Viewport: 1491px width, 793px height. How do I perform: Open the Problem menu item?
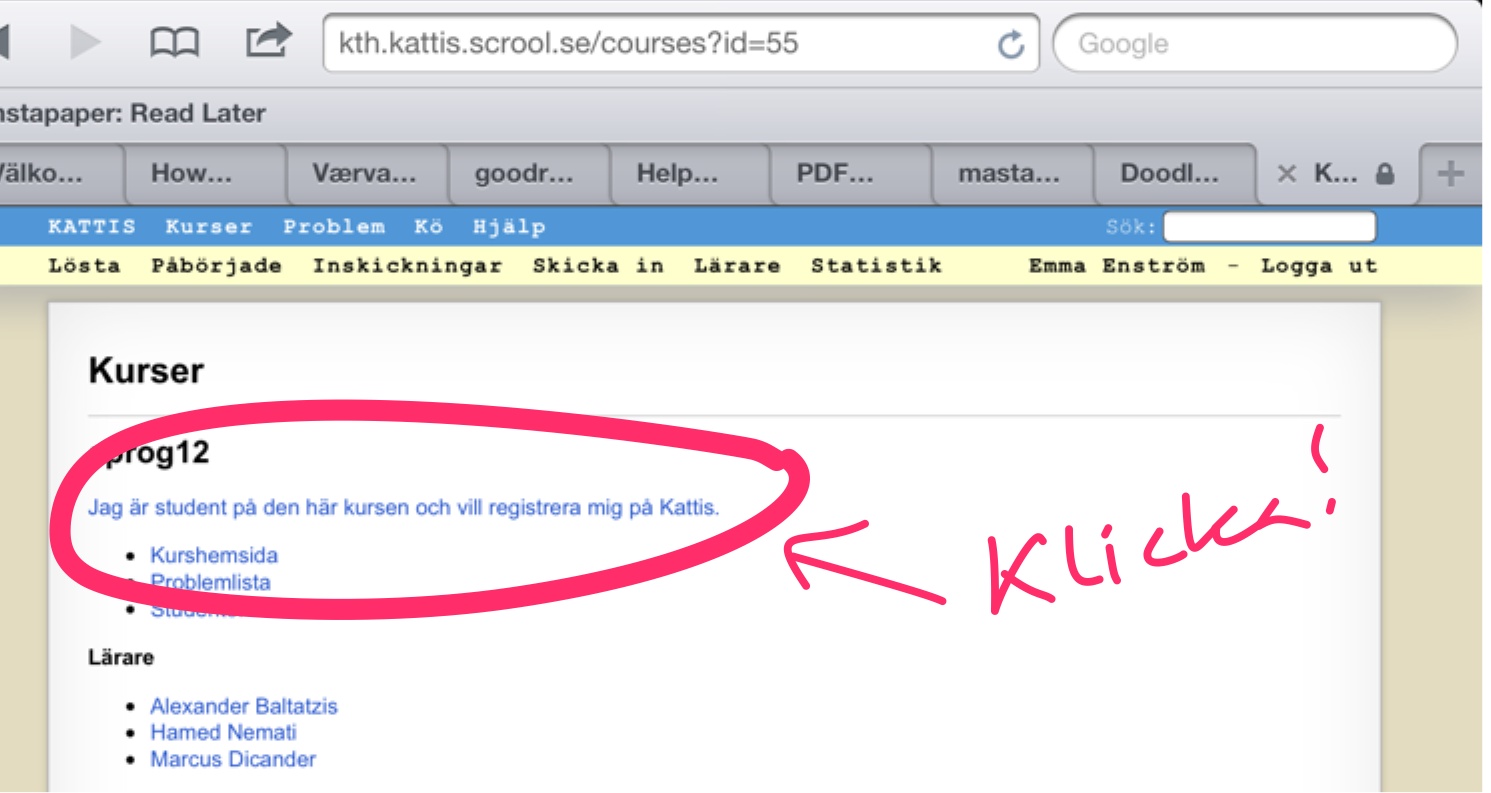click(x=334, y=227)
